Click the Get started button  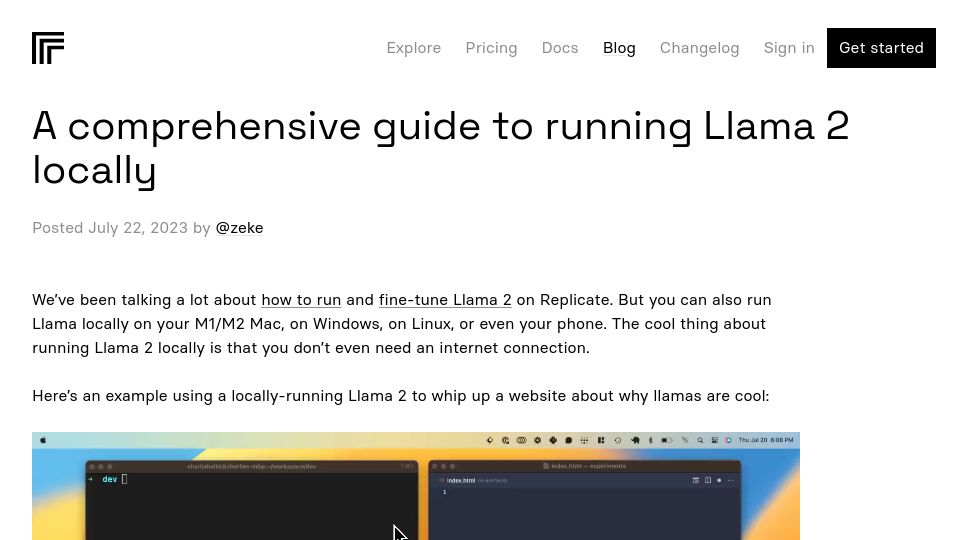coord(881,48)
